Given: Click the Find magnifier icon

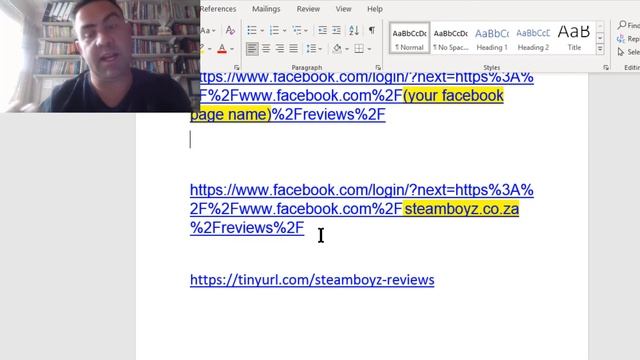Looking at the screenshot, I should pyautogui.click(x=622, y=25).
